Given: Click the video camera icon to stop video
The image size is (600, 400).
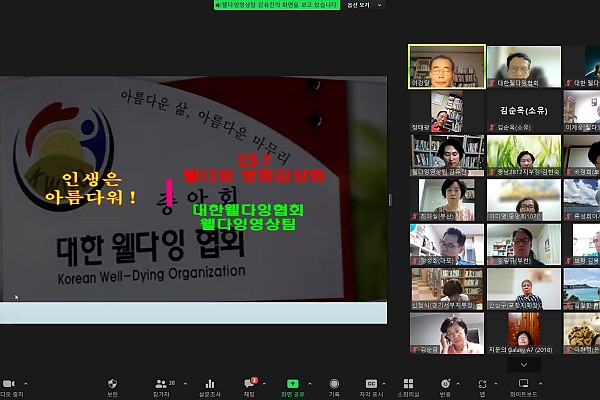Looking at the screenshot, I should [x=8, y=384].
